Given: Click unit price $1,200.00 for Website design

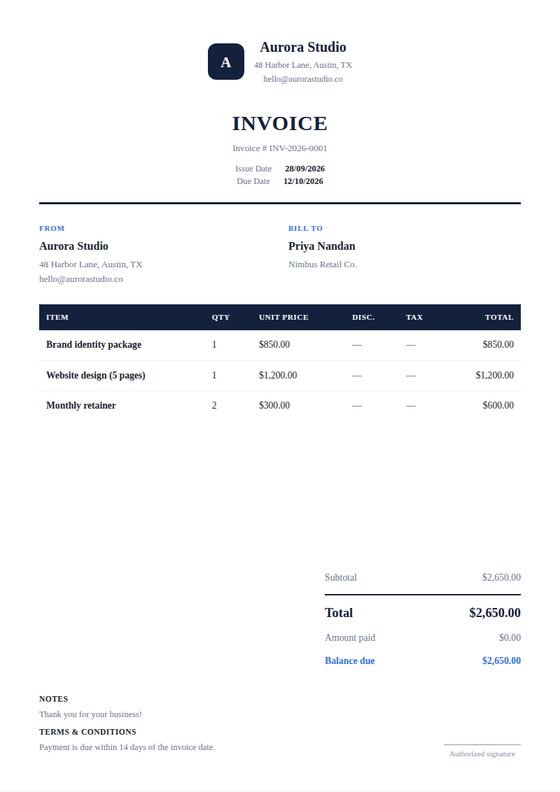Looking at the screenshot, I should [278, 375].
